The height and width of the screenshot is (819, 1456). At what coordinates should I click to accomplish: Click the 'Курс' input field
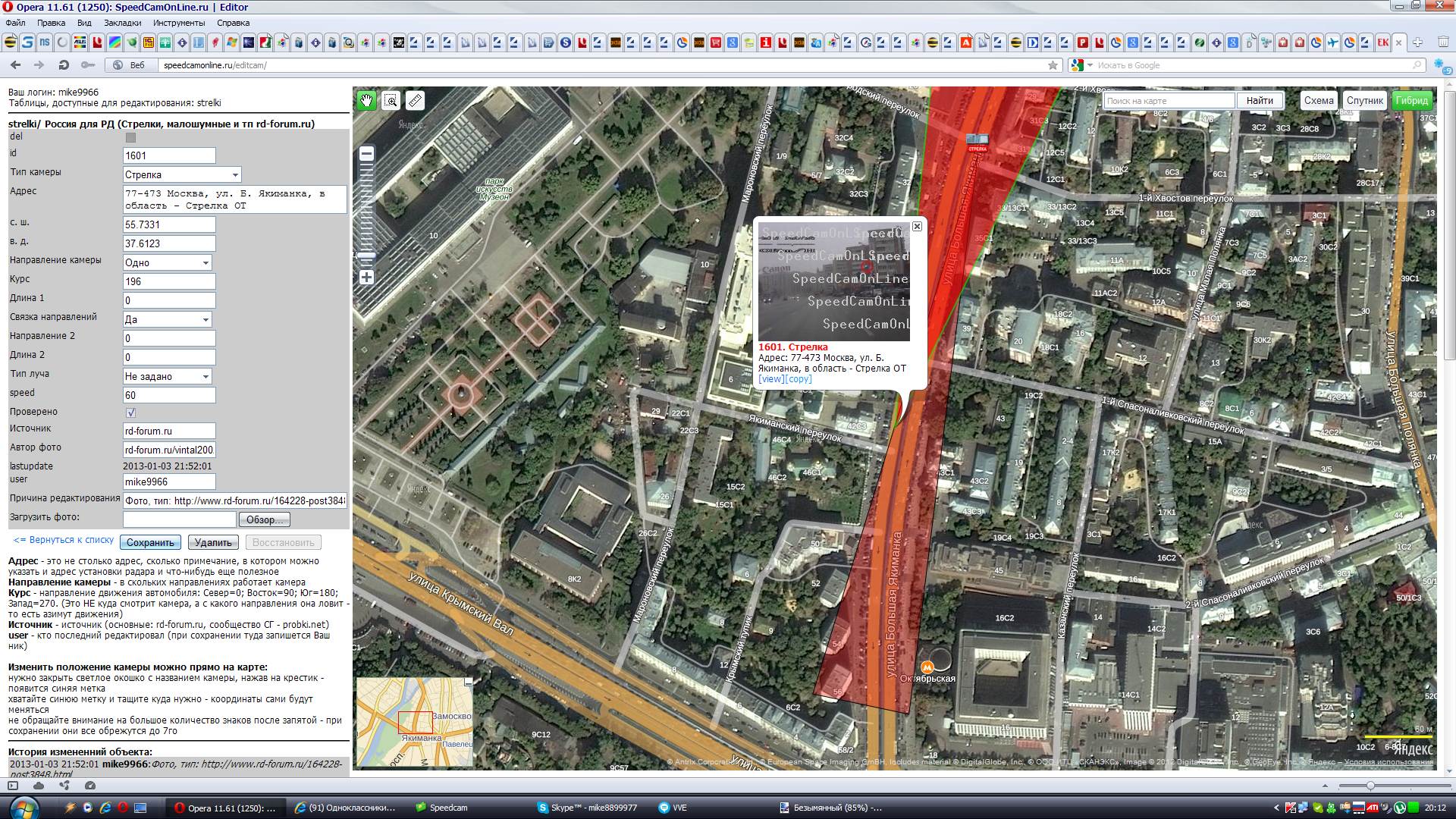pos(169,281)
